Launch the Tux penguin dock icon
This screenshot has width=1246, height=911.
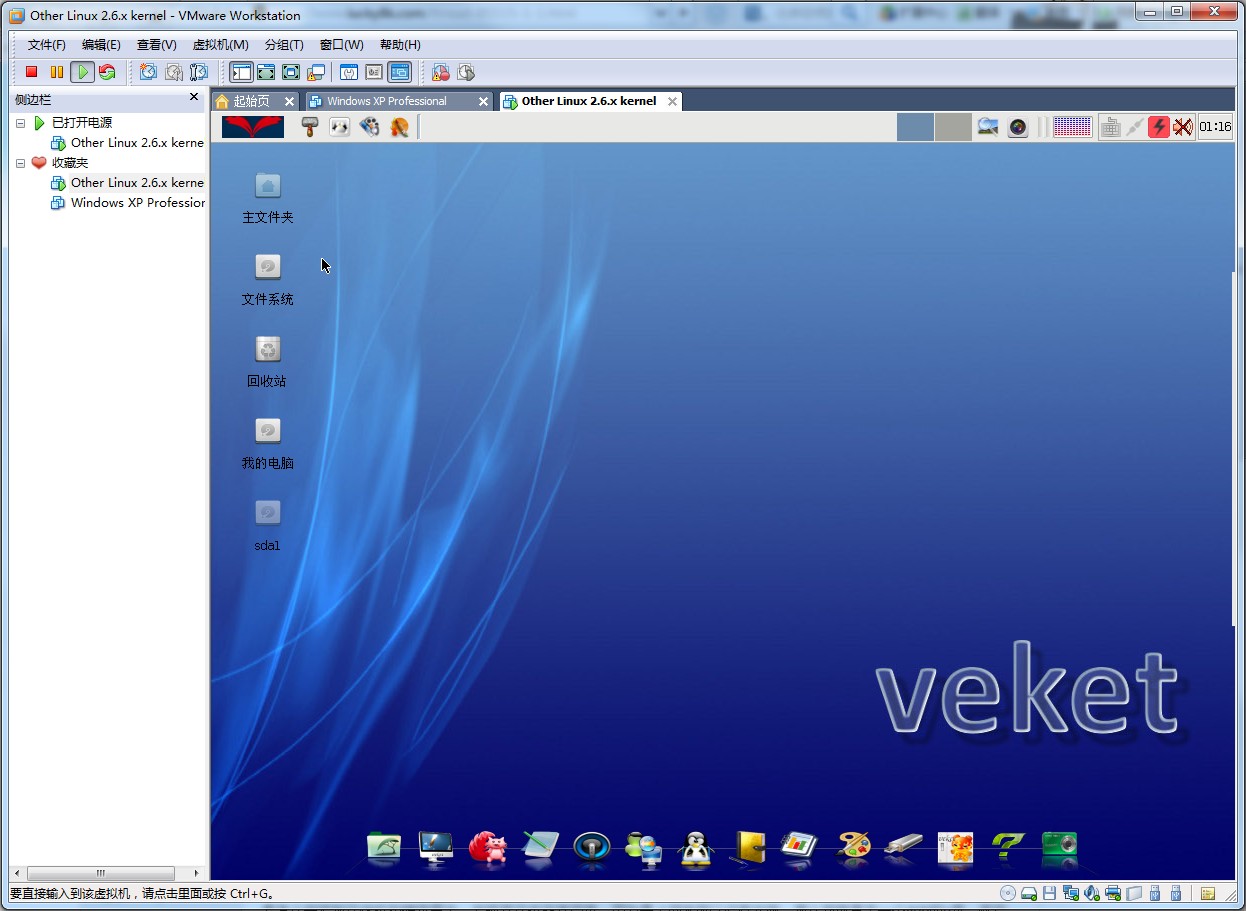(x=695, y=848)
